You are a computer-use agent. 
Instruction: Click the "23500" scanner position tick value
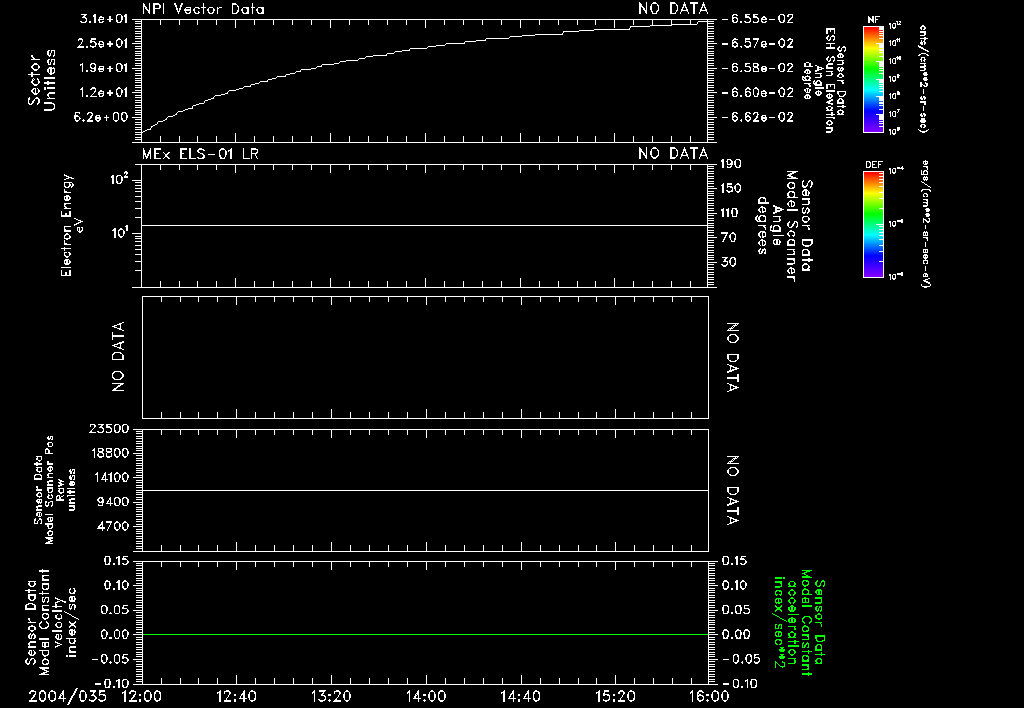pos(110,428)
